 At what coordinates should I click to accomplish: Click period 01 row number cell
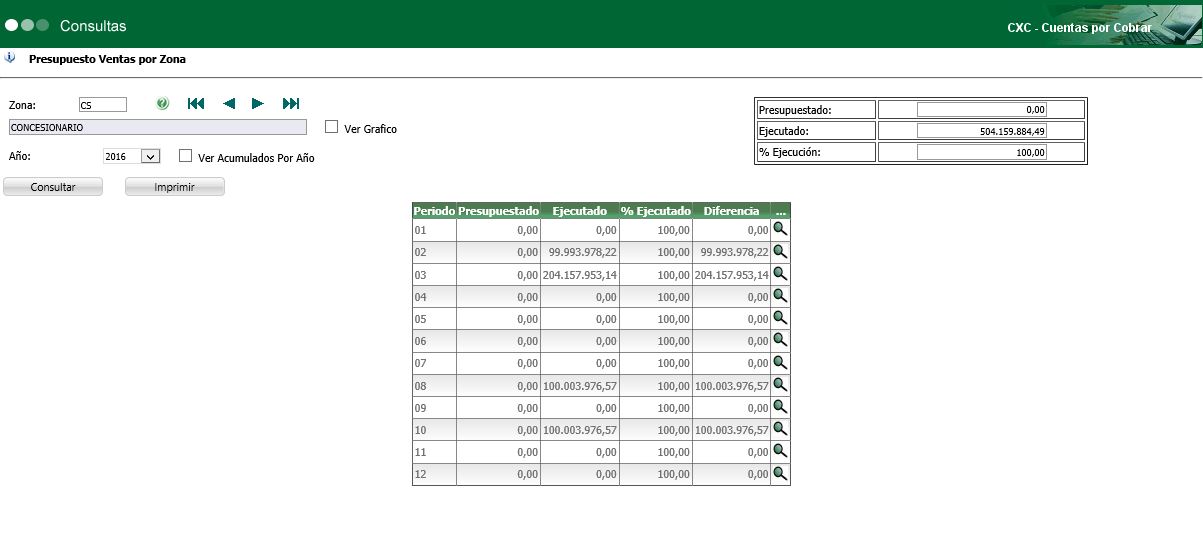point(434,230)
